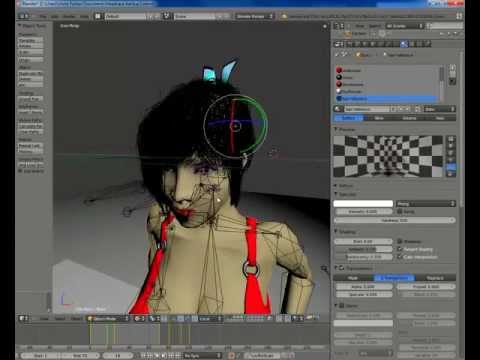Switch to the Volume material type tab

[410, 118]
